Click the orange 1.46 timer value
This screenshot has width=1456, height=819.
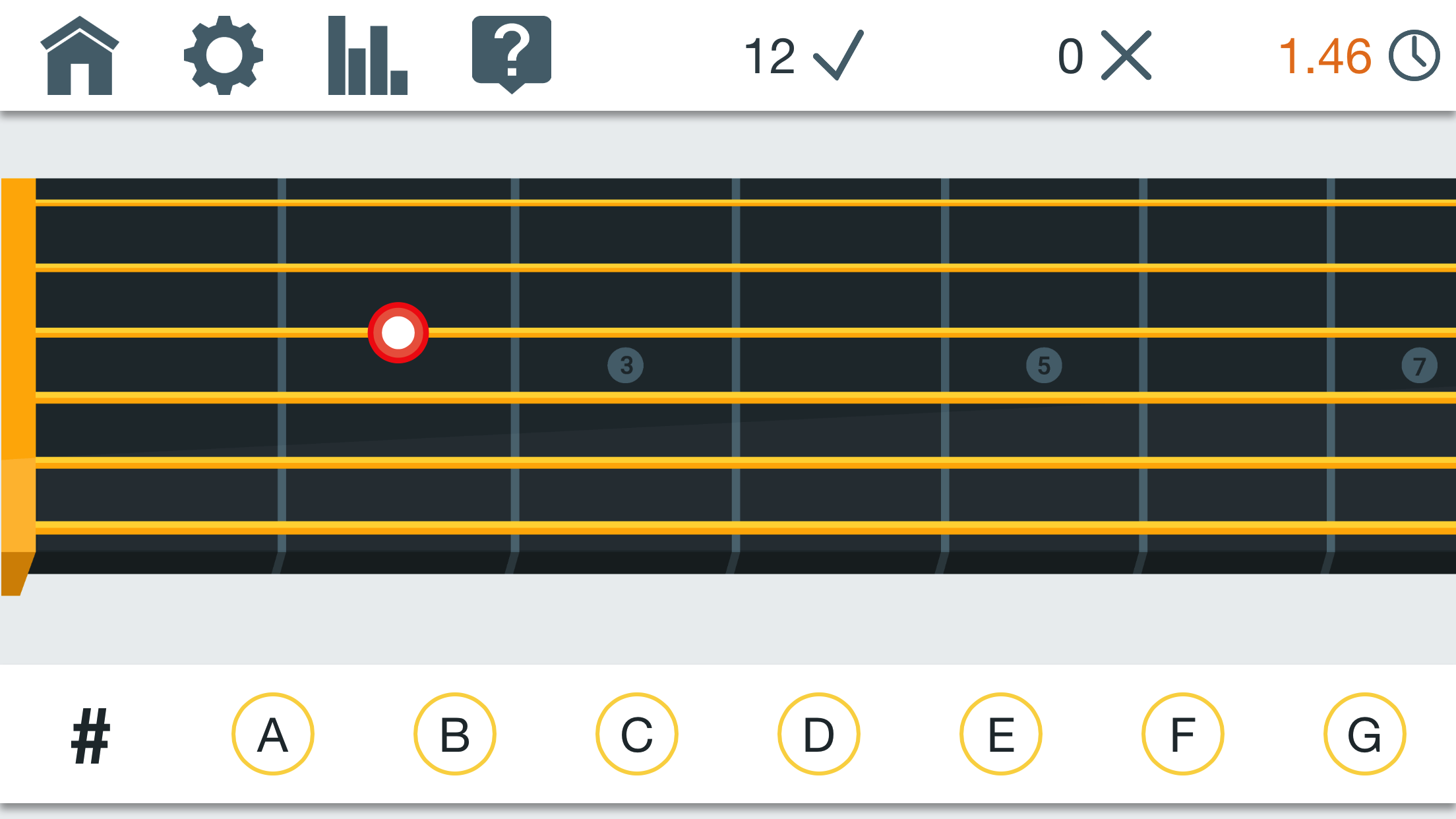pyautogui.click(x=1325, y=56)
